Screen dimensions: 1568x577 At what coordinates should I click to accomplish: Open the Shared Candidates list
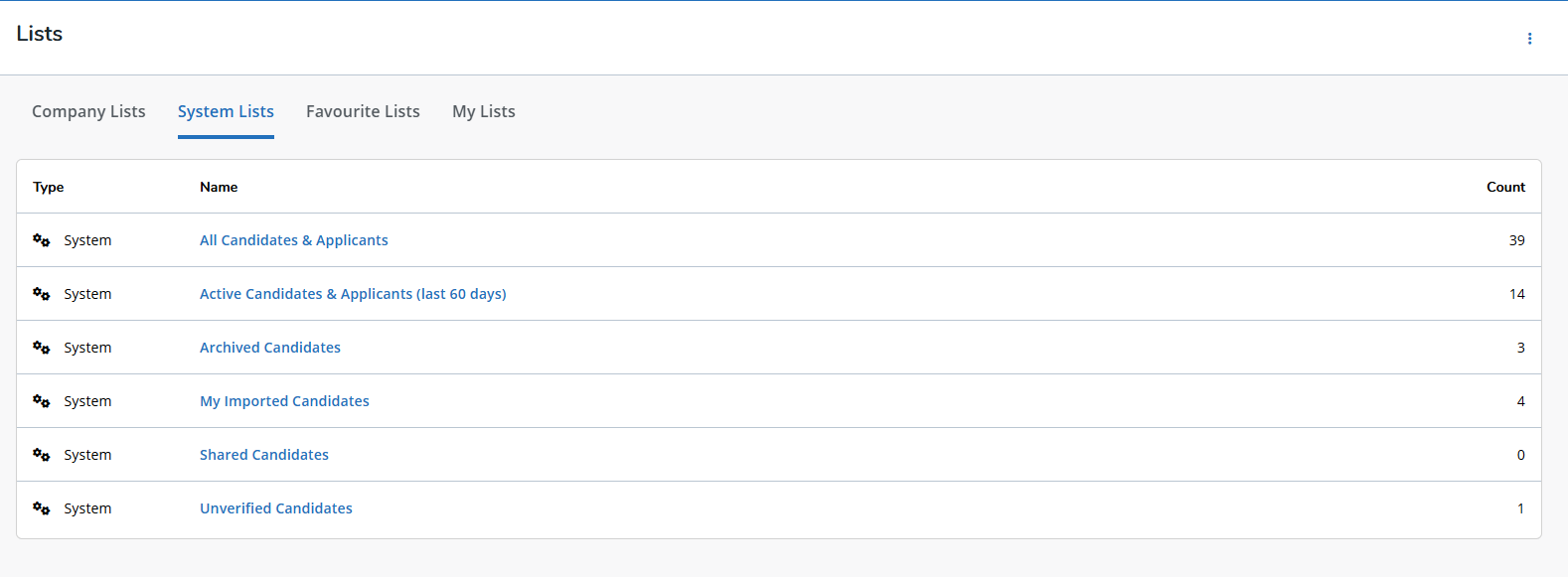263,455
